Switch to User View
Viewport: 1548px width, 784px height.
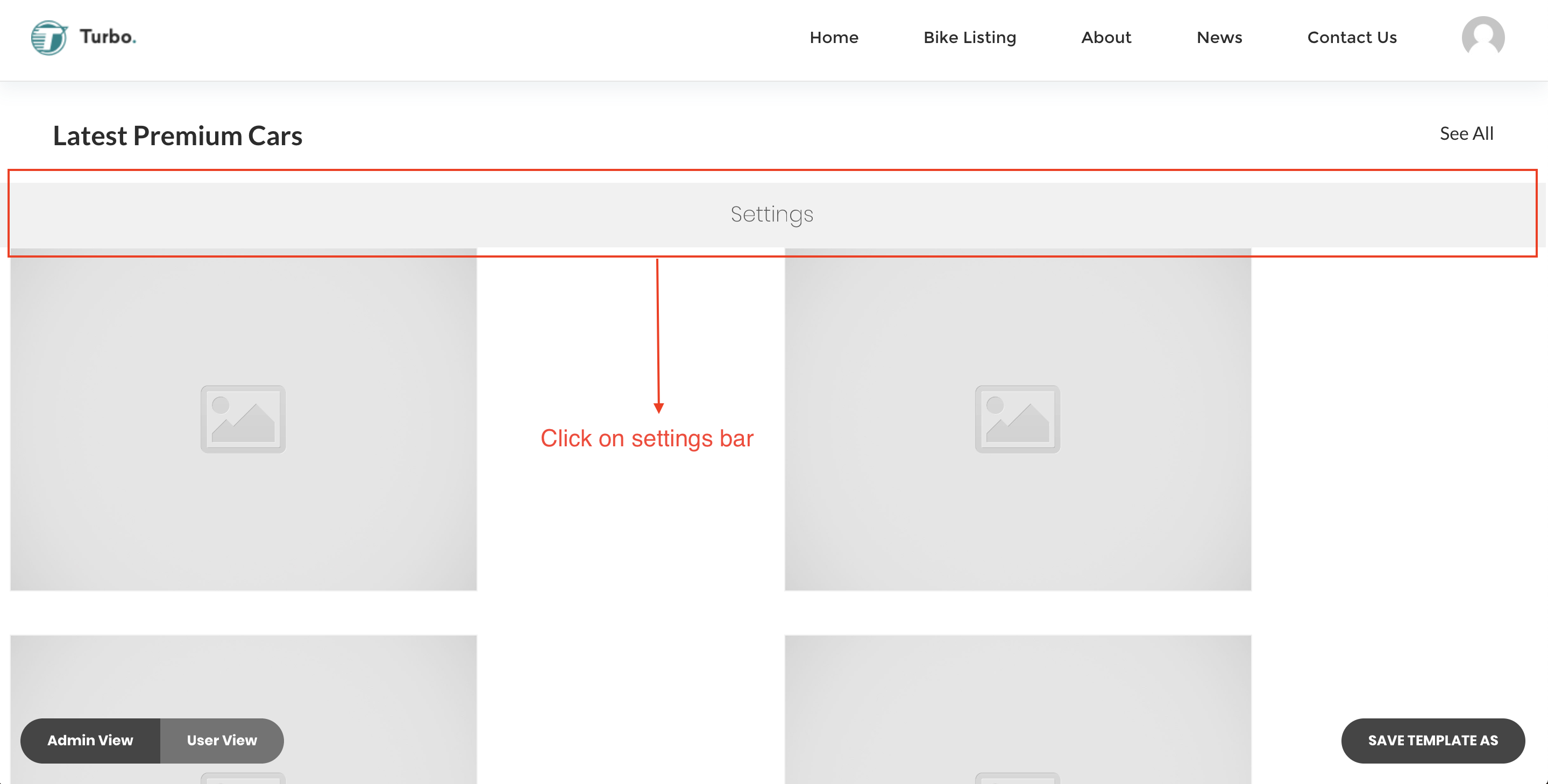click(x=222, y=740)
